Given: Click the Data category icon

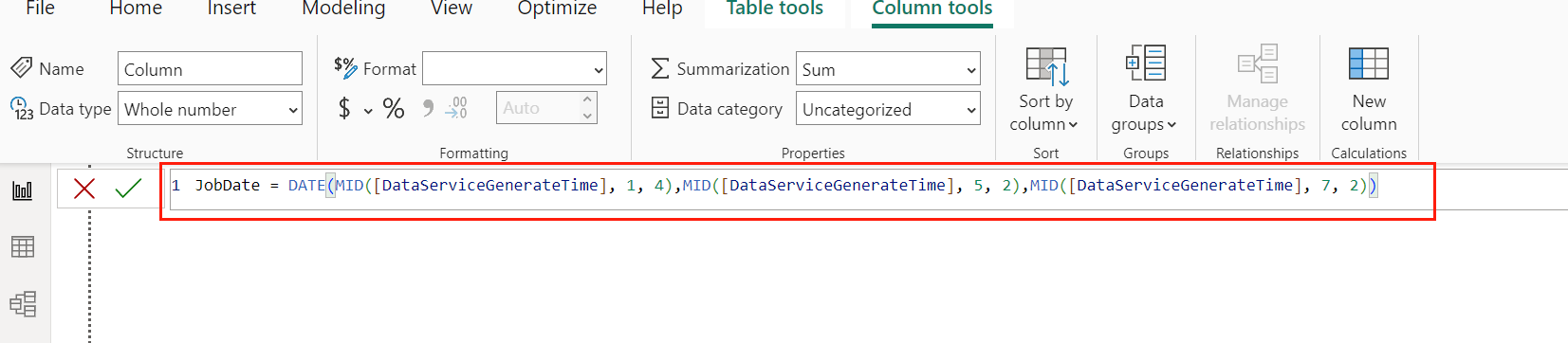Looking at the screenshot, I should (660, 108).
